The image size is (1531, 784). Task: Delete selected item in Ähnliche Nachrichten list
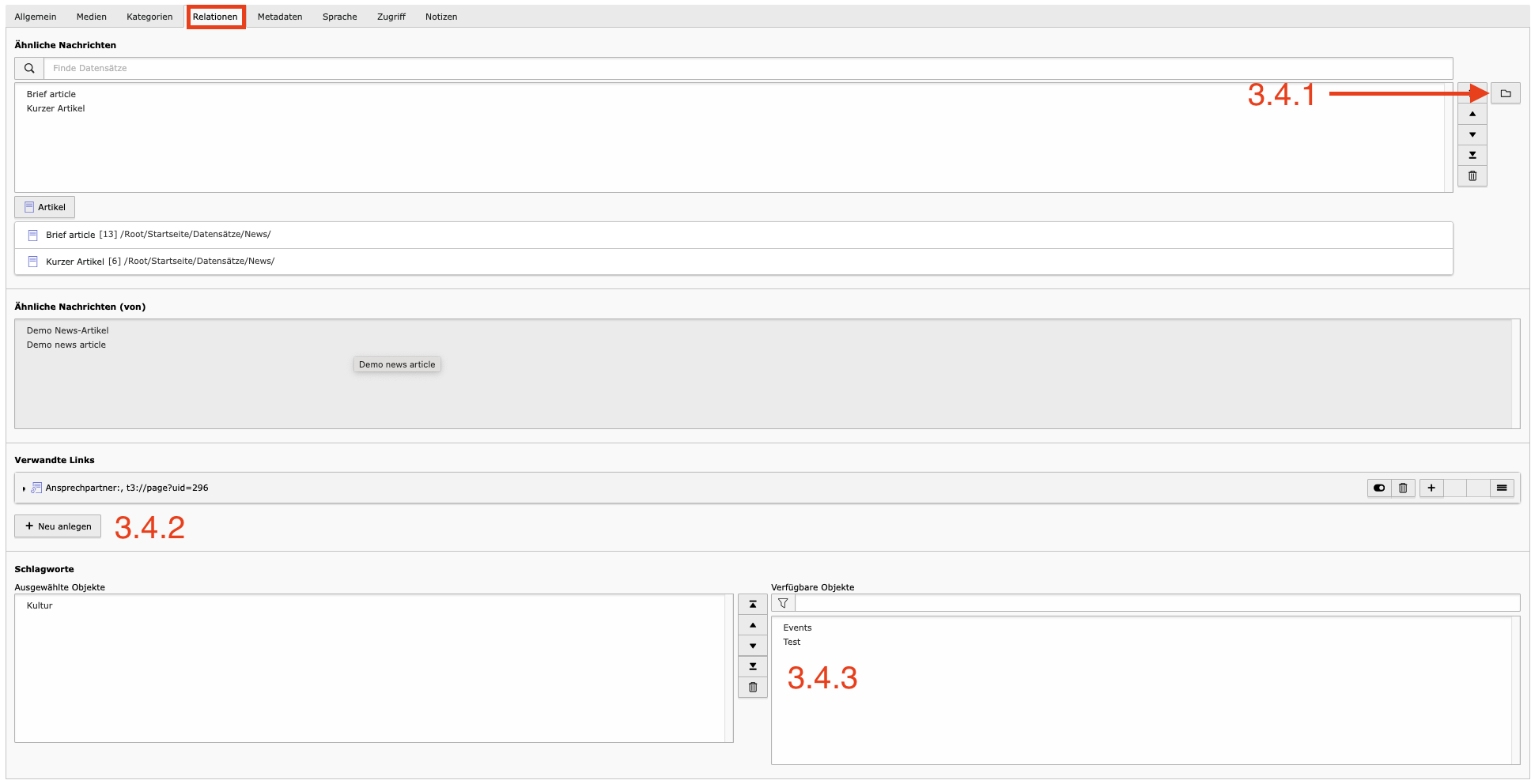click(1472, 176)
